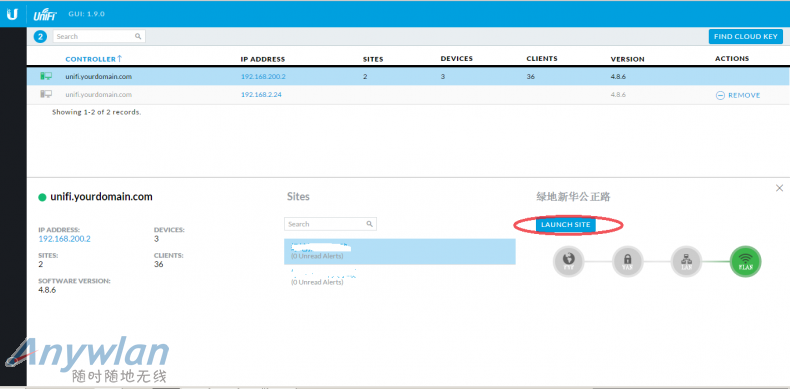Click bold unifi.yourdomain.com heading in details
The width and height of the screenshot is (790, 389).
click(101, 197)
